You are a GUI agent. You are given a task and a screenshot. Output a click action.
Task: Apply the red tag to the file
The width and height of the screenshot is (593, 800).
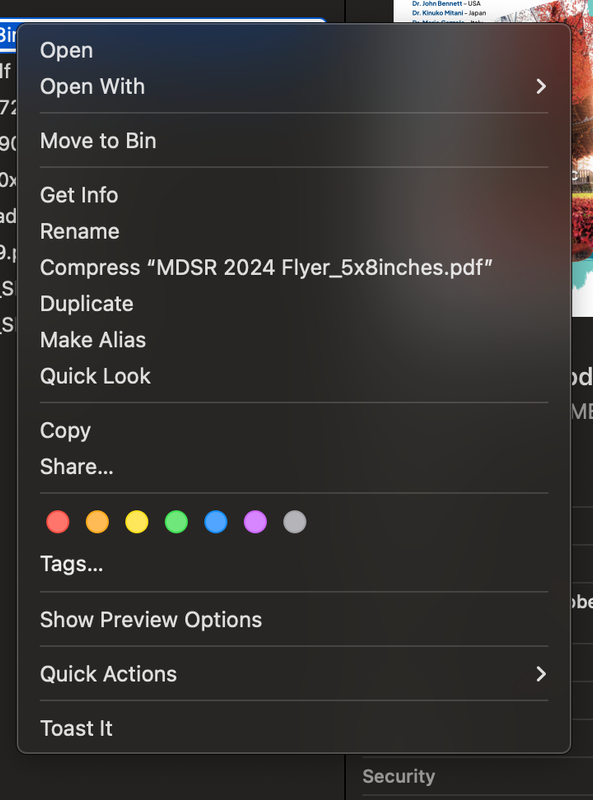click(57, 521)
